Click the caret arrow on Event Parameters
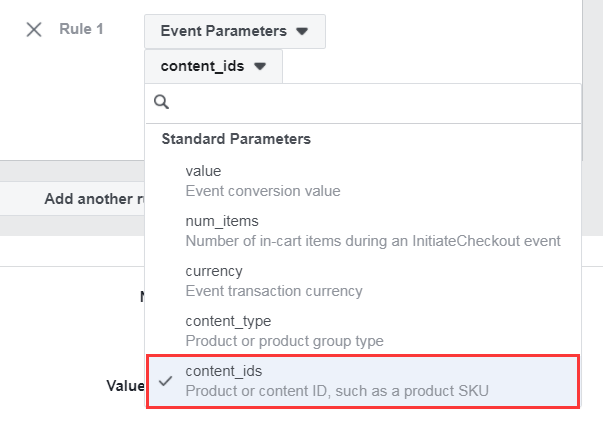 302,32
